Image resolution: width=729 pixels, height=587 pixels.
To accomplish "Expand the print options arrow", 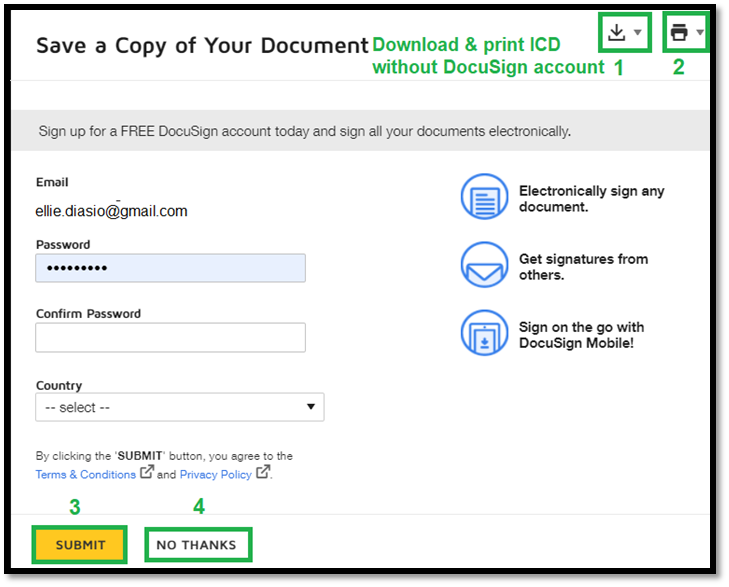I will [x=700, y=32].
